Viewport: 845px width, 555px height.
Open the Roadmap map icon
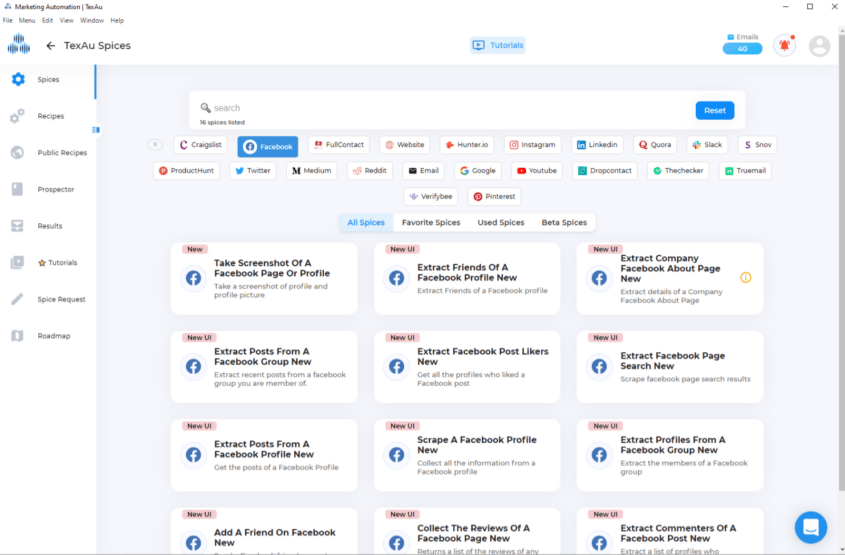click(x=17, y=336)
